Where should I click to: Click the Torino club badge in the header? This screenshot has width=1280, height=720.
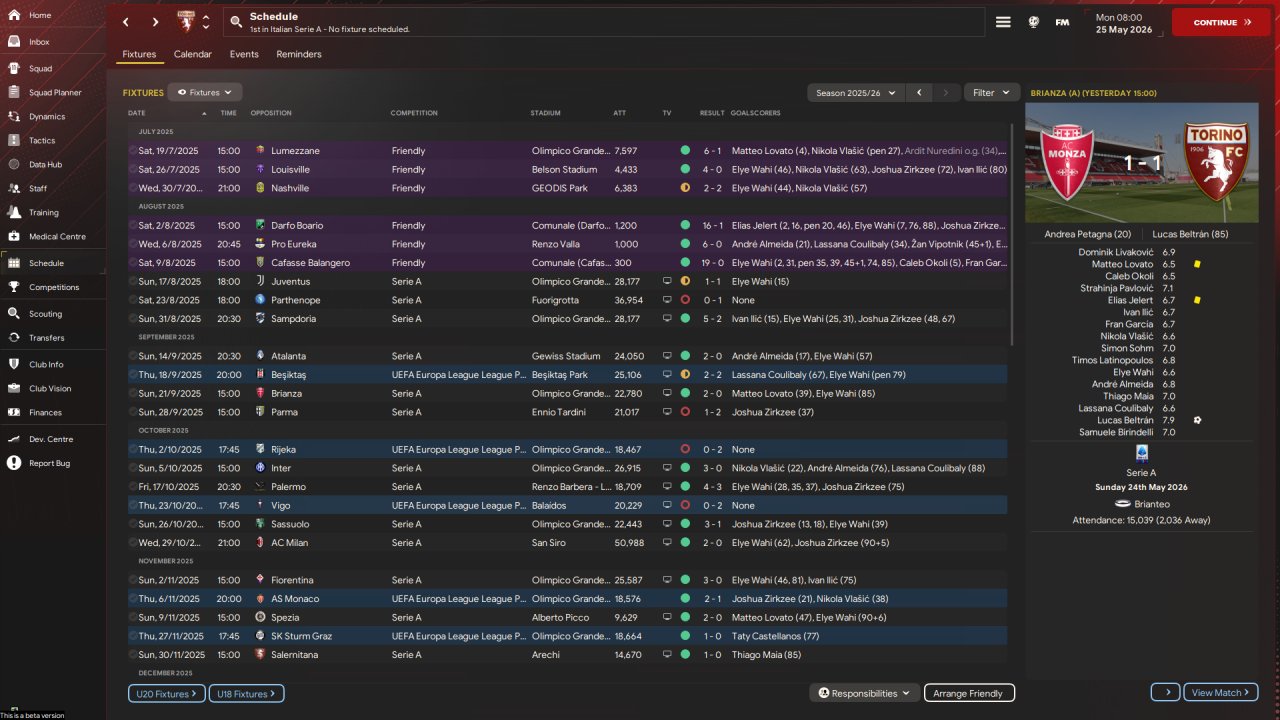click(186, 22)
